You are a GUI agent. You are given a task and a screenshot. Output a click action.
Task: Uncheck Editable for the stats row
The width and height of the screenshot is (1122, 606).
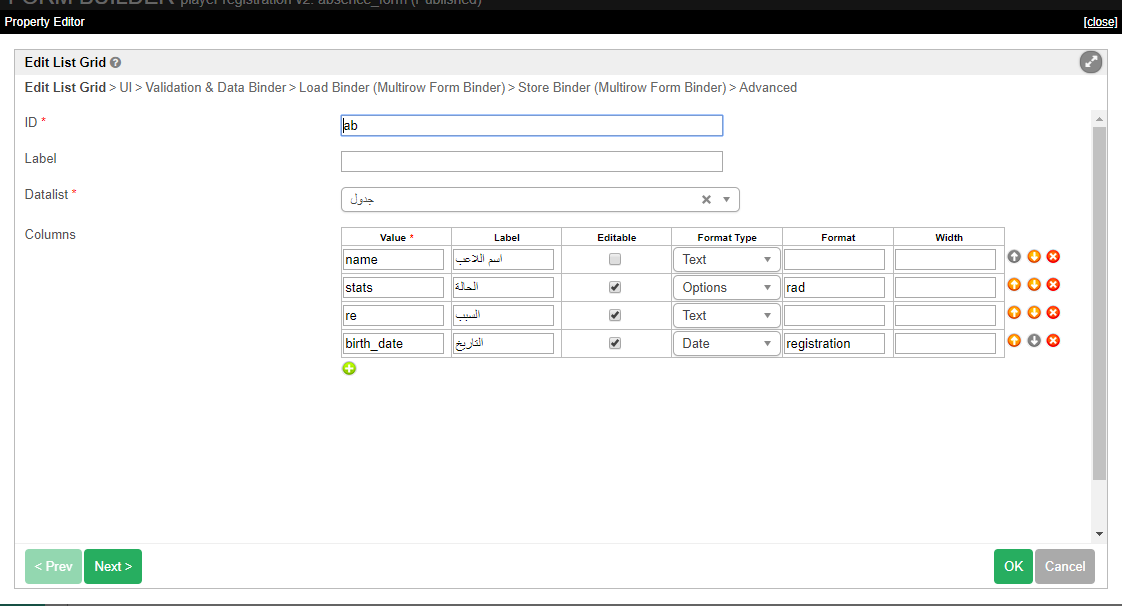coord(615,287)
